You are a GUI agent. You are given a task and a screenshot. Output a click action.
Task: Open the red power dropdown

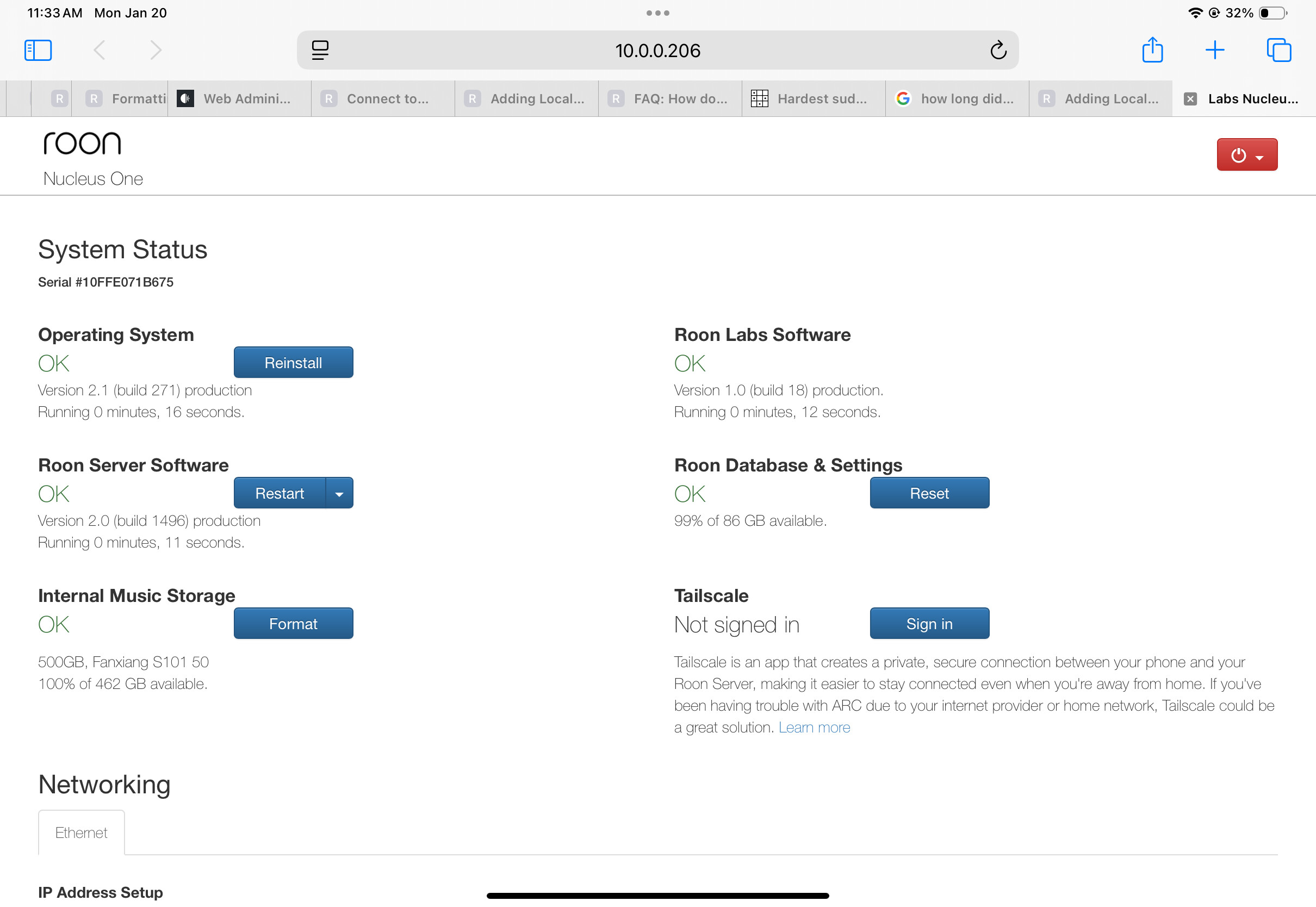tap(1247, 154)
